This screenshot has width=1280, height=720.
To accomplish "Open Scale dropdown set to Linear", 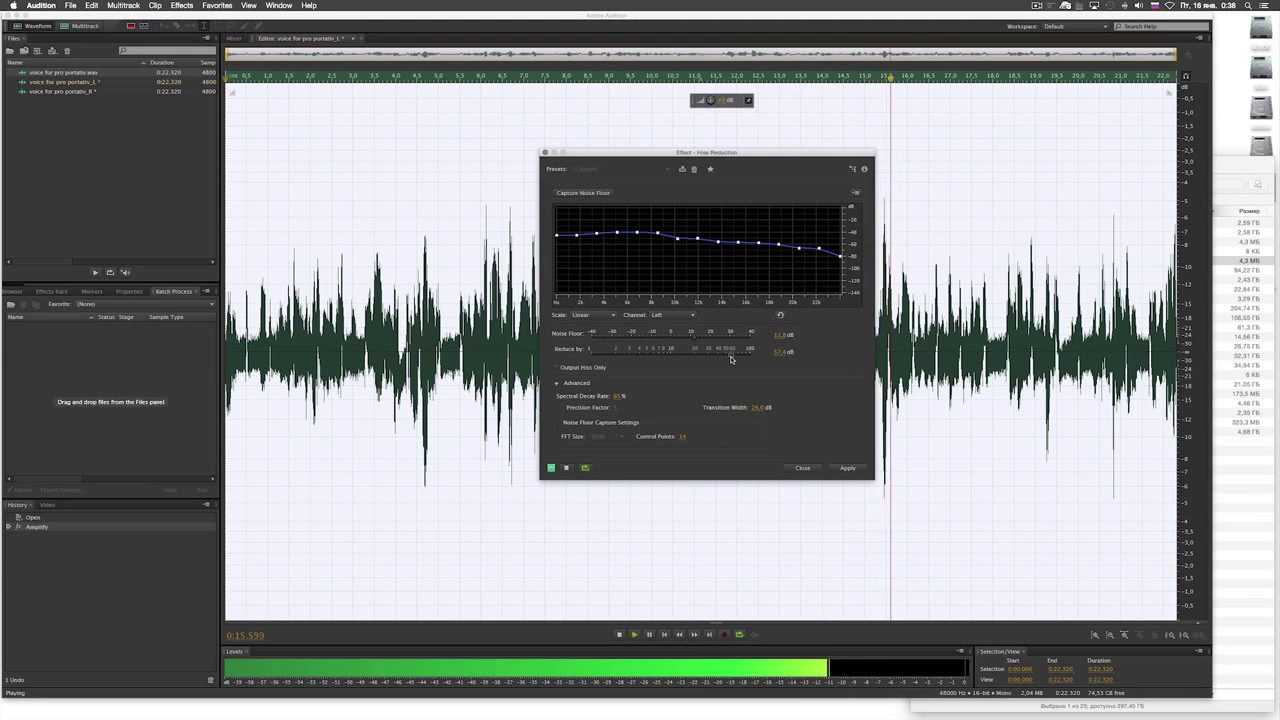I will [593, 315].
